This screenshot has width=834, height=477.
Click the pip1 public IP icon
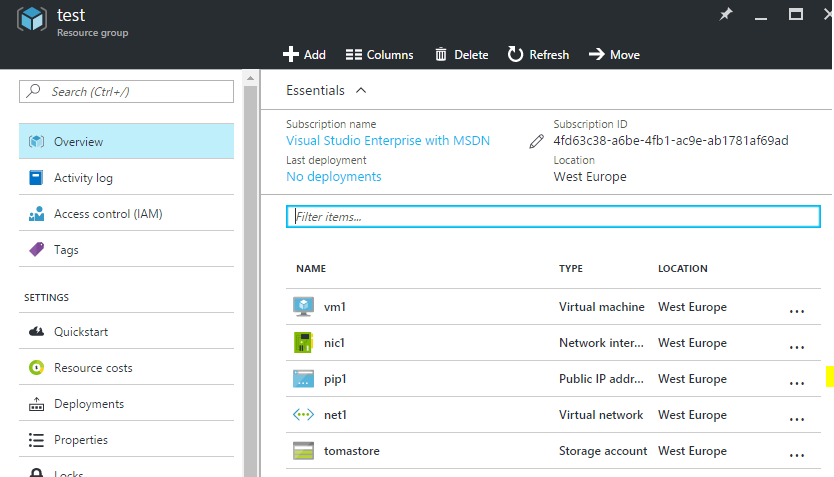[x=304, y=379]
